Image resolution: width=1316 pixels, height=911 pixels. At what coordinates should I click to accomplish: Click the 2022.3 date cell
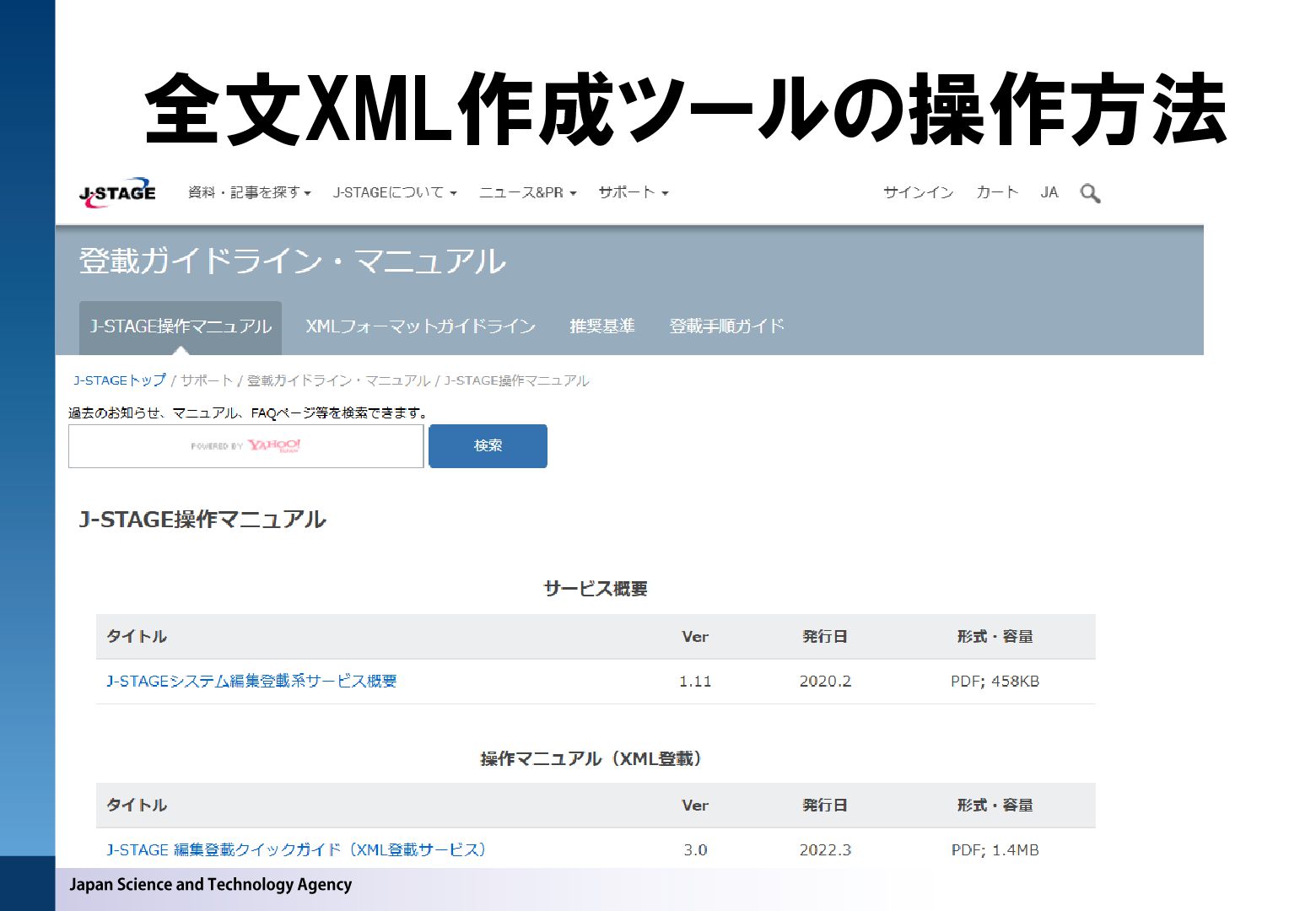(x=825, y=850)
